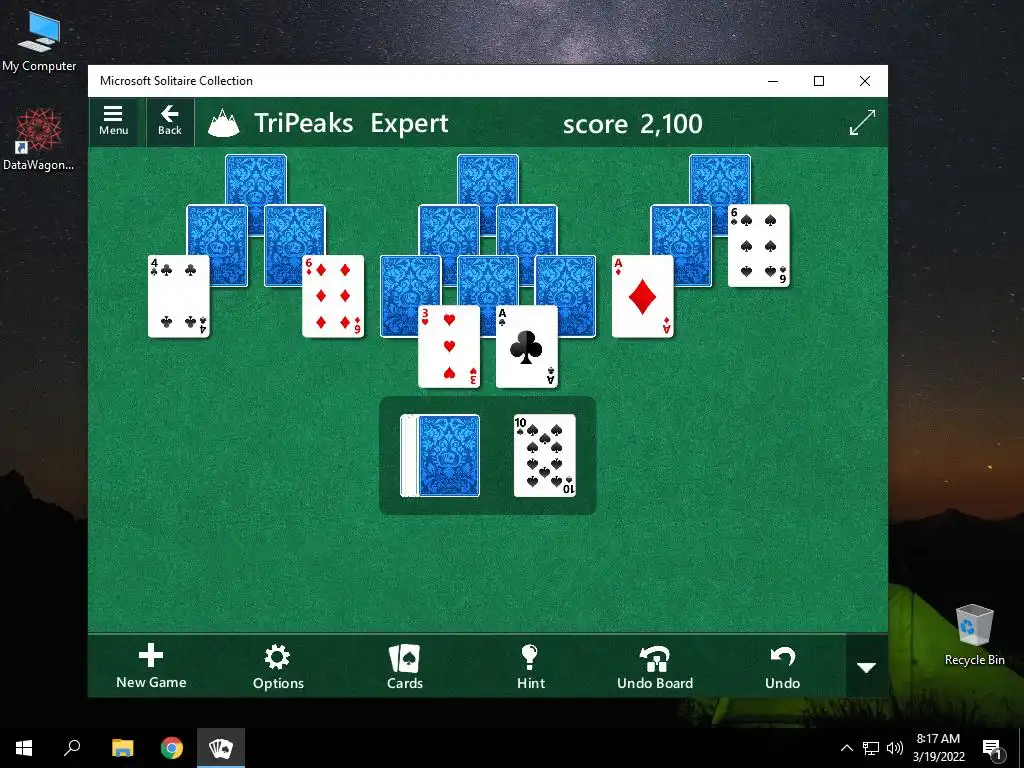The width and height of the screenshot is (1024, 768).
Task: Open the Recycle Bin
Action: 974,635
